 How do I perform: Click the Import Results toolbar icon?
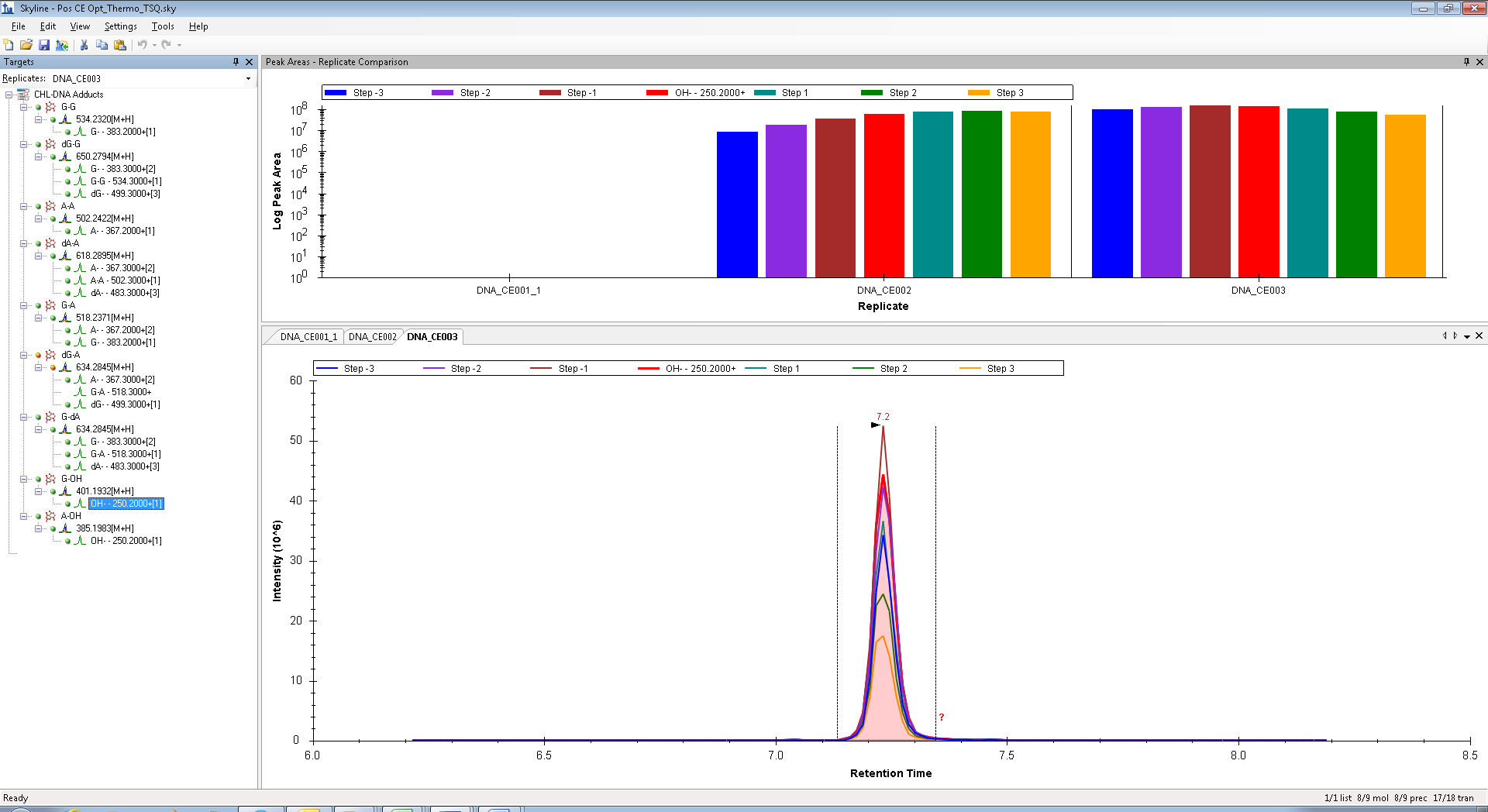pos(62,45)
